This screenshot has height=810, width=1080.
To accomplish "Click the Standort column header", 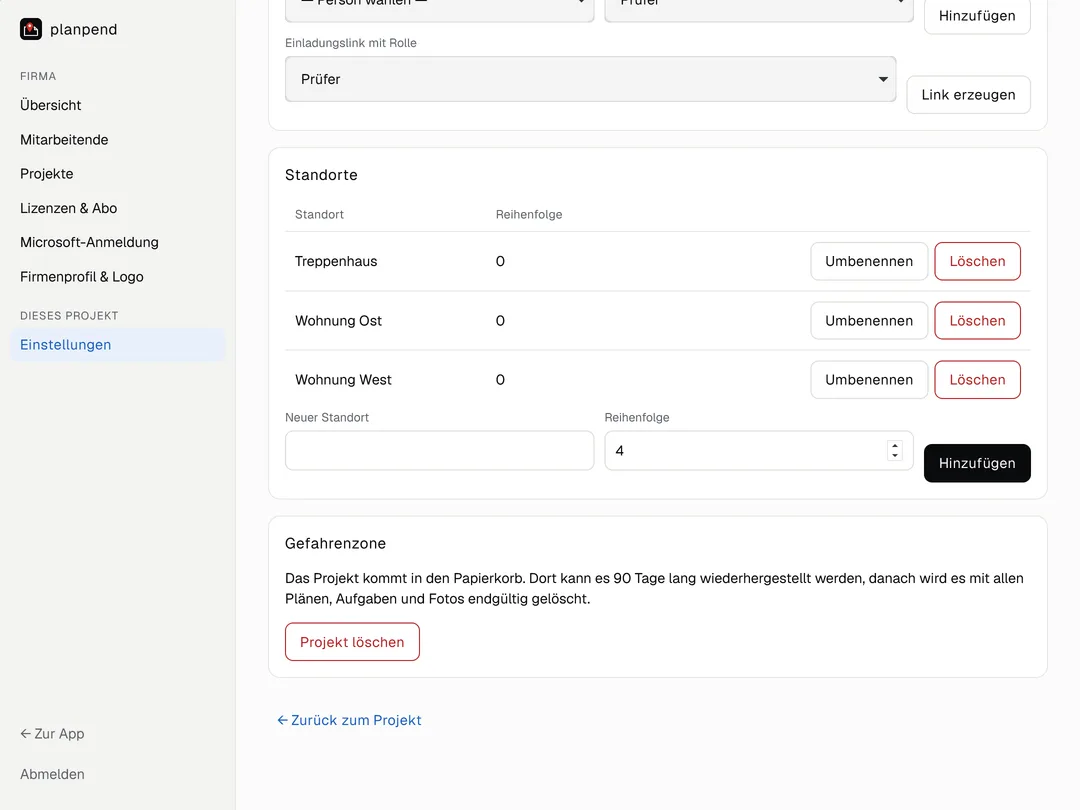I will [319, 214].
